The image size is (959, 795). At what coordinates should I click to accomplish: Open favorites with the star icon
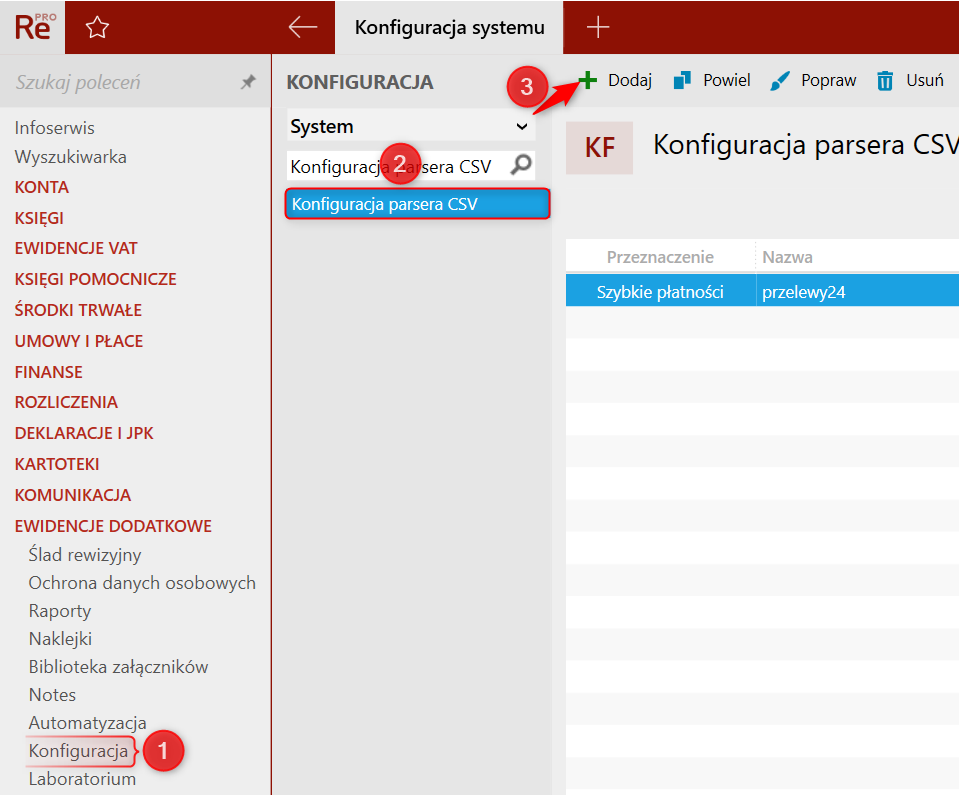coord(97,28)
